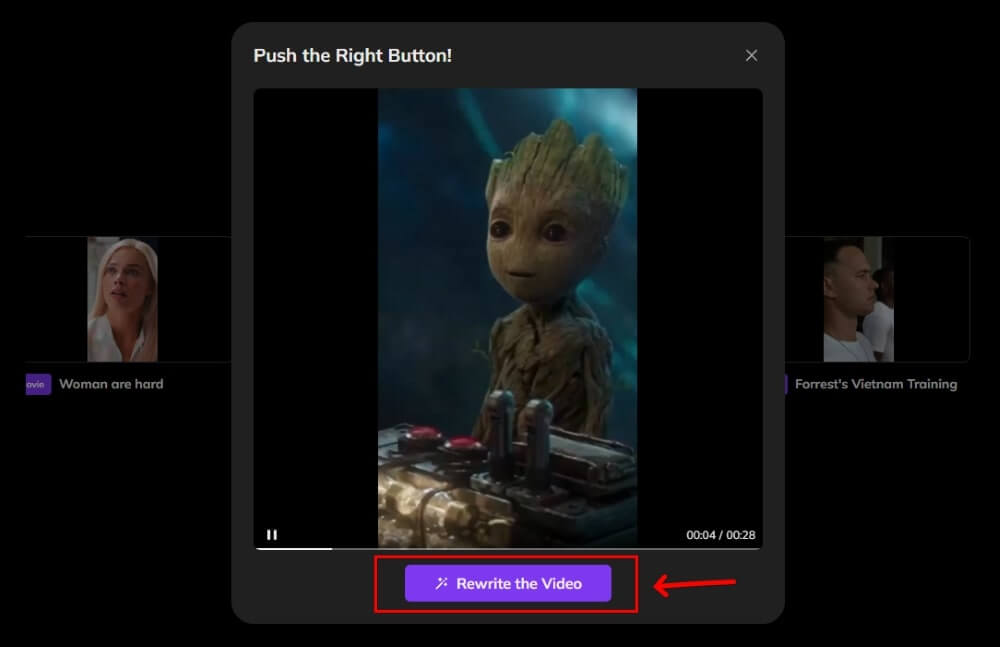The image size is (1000, 647).
Task: Click the 00:04 / 00:28 time display
Action: (720, 535)
